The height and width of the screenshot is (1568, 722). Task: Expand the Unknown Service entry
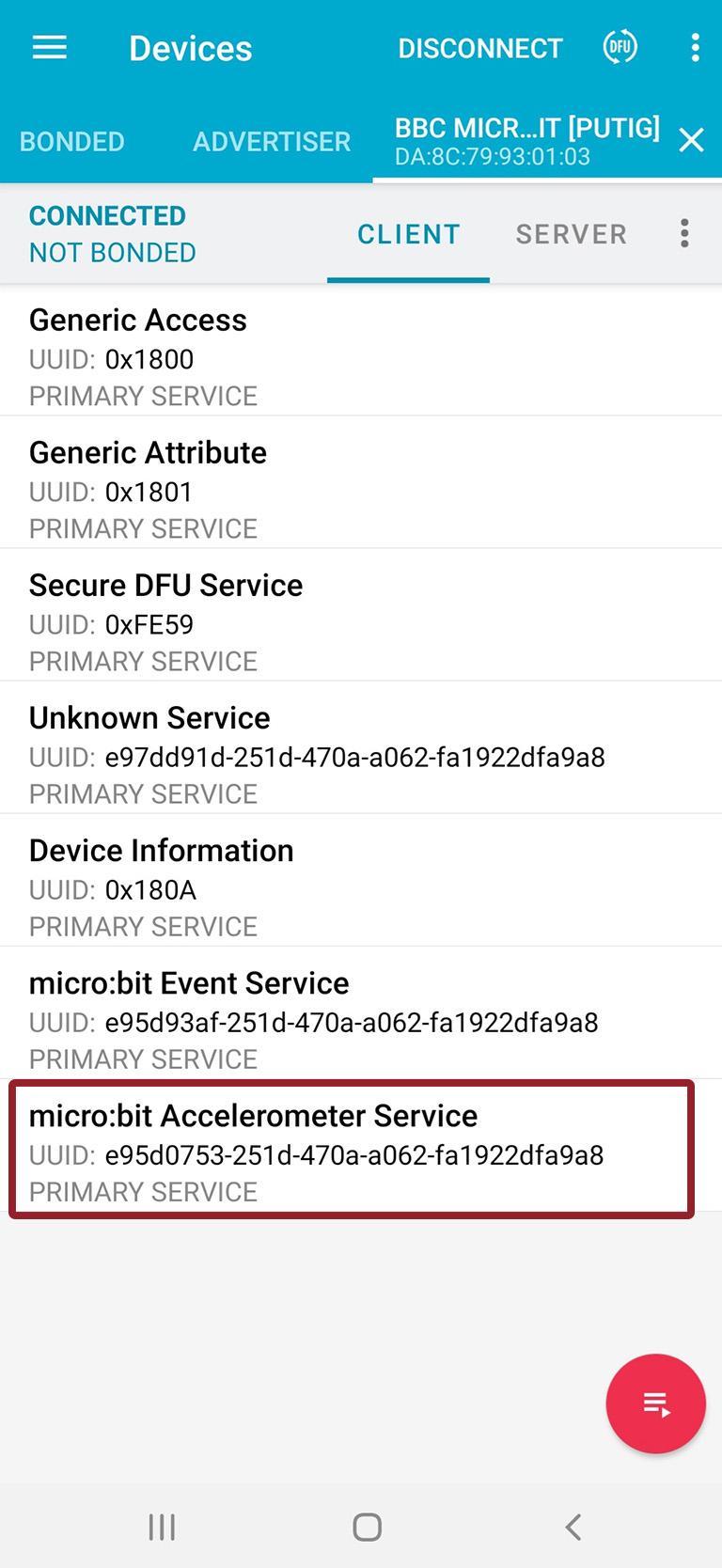[361, 747]
